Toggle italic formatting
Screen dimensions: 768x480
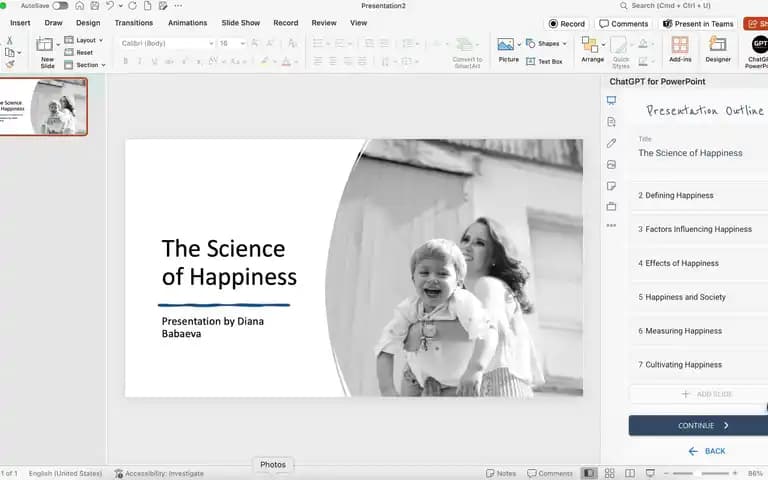click(140, 62)
